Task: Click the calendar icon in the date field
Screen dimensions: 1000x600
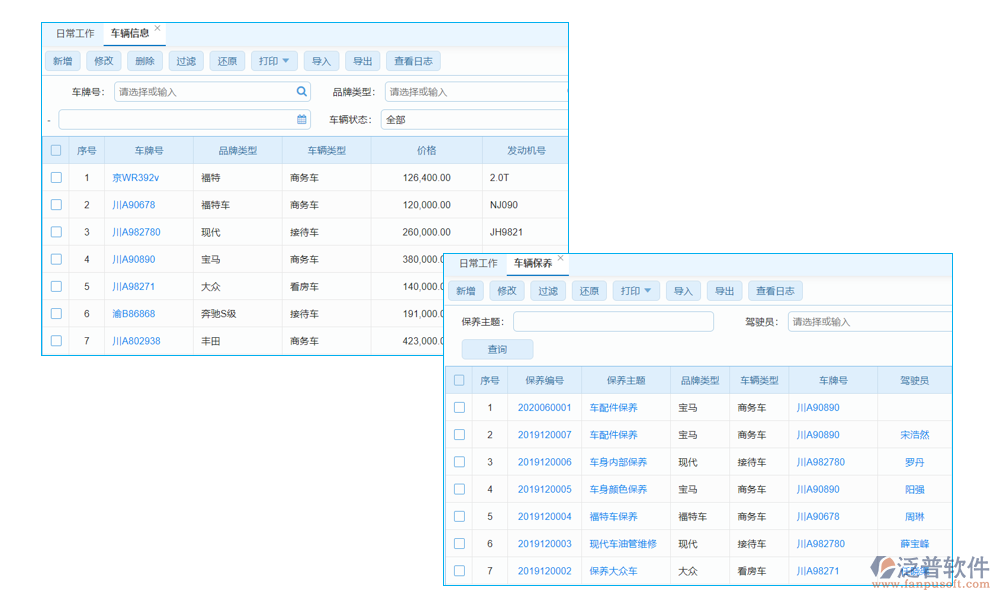Action: point(302,119)
